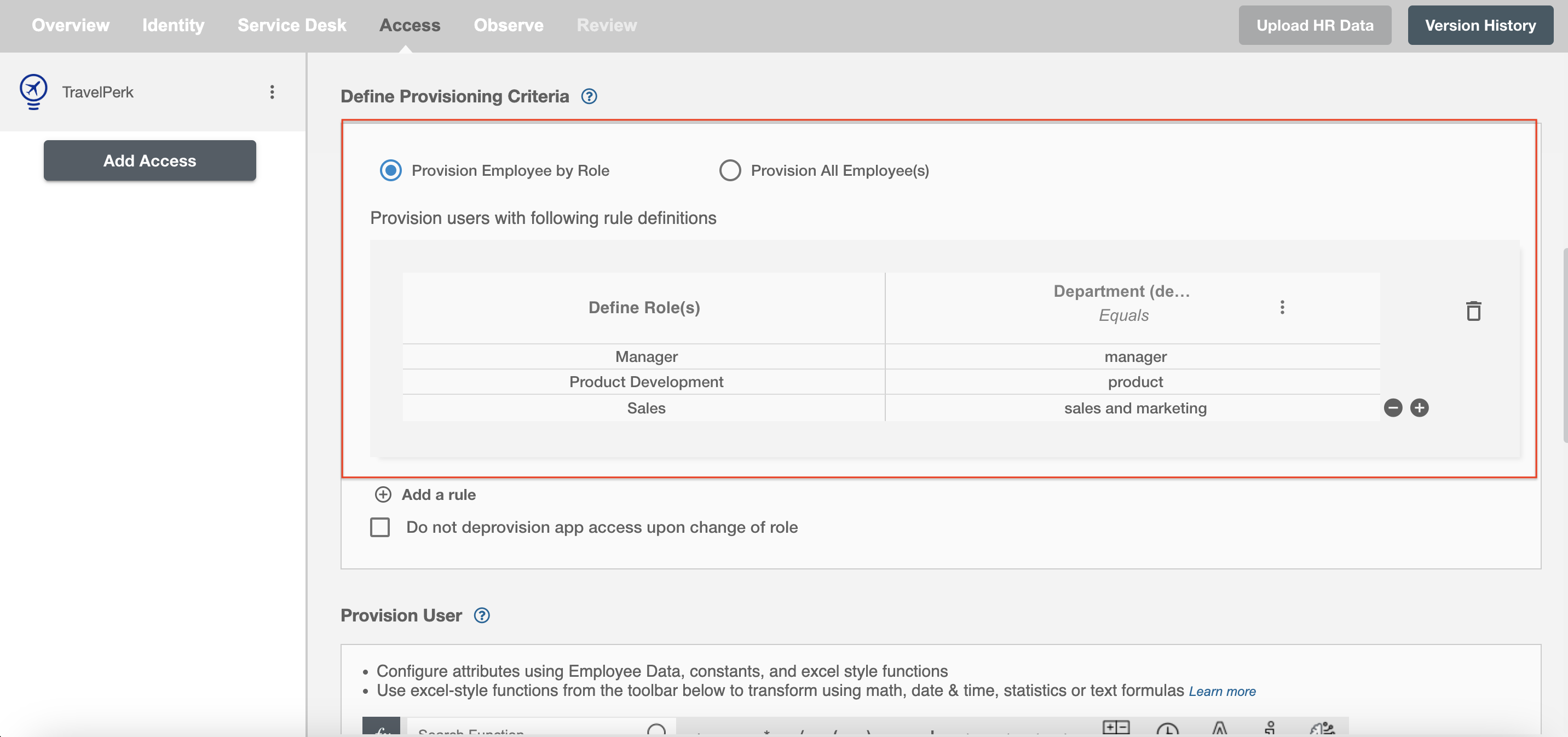This screenshot has height=737, width=1568.
Task: Open Department column three-dot menu
Action: point(1282,307)
